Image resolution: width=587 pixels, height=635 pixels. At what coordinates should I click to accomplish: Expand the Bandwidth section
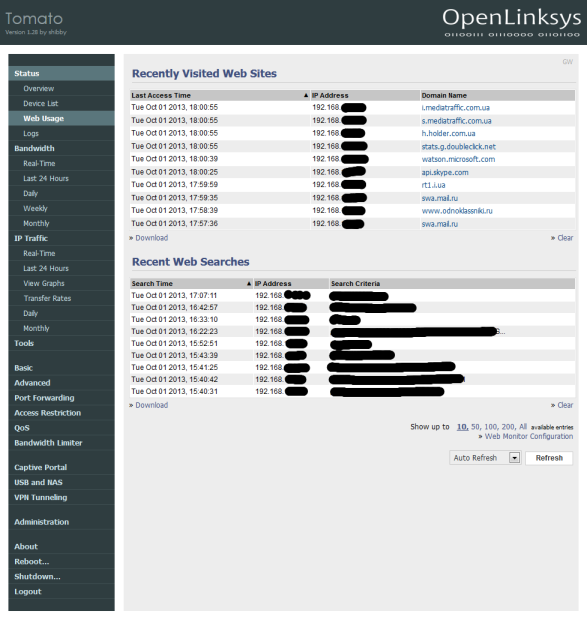pos(34,149)
